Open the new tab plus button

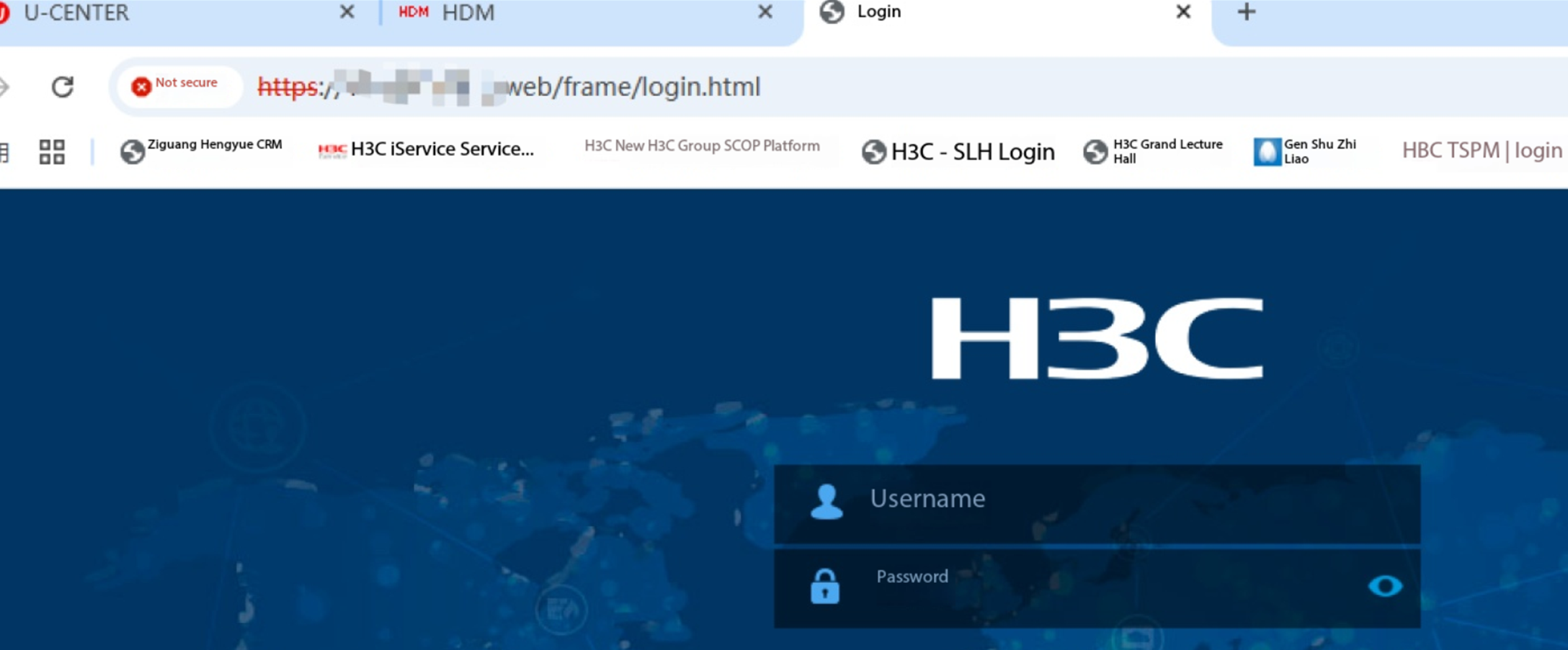pos(1246,12)
